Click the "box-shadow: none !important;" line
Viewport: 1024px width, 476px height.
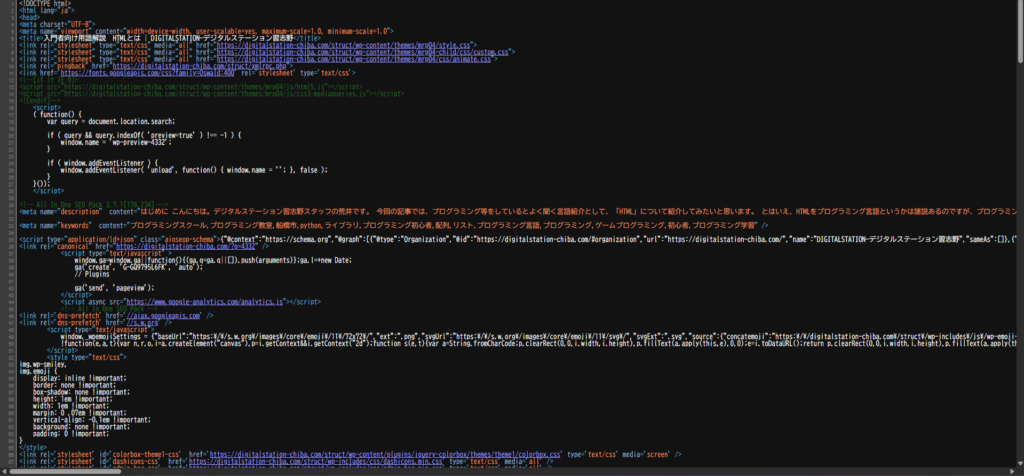tap(81, 392)
